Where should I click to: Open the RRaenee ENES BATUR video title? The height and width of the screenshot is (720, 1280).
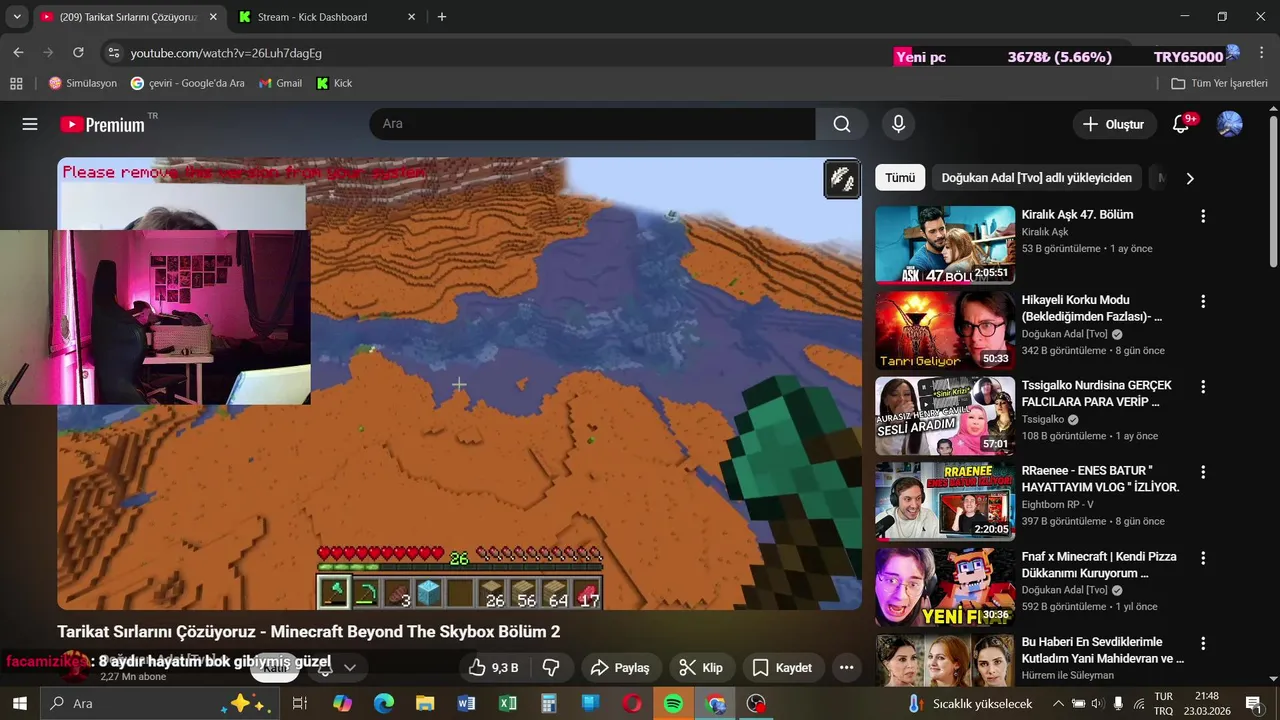pos(1100,479)
